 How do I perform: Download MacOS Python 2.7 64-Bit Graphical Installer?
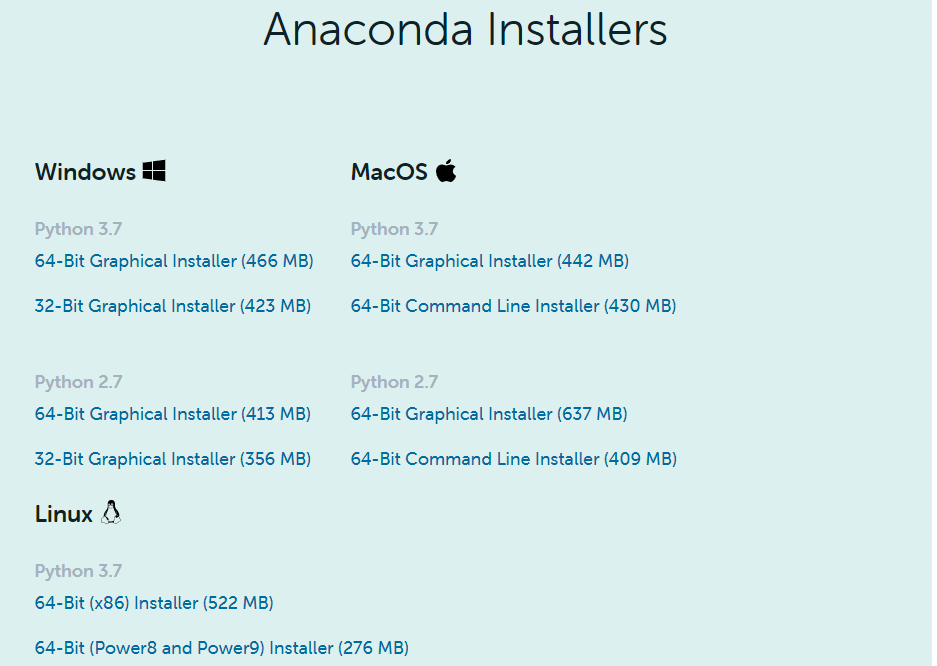point(488,414)
